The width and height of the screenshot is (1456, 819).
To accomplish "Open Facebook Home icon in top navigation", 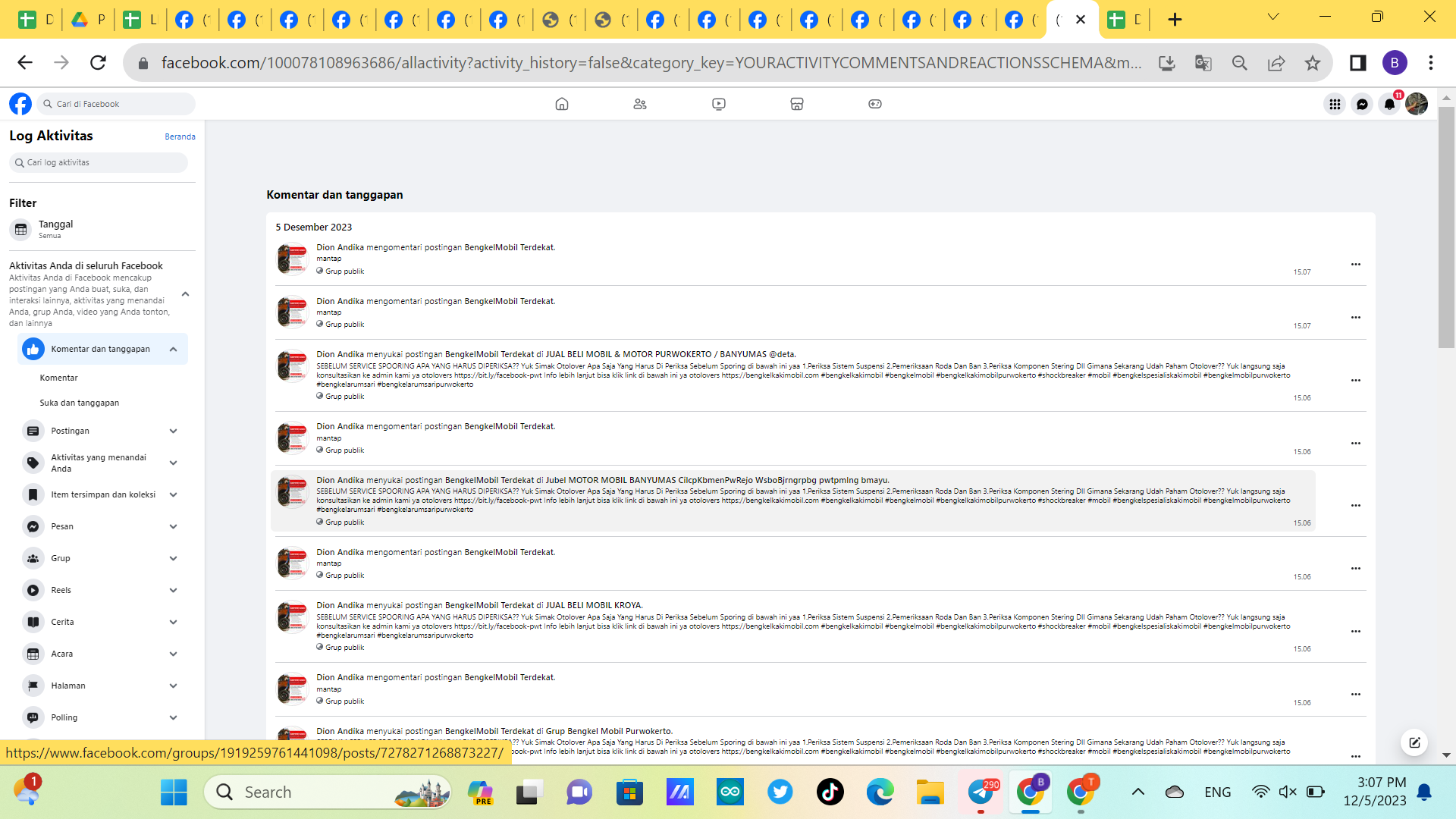I will tap(562, 104).
